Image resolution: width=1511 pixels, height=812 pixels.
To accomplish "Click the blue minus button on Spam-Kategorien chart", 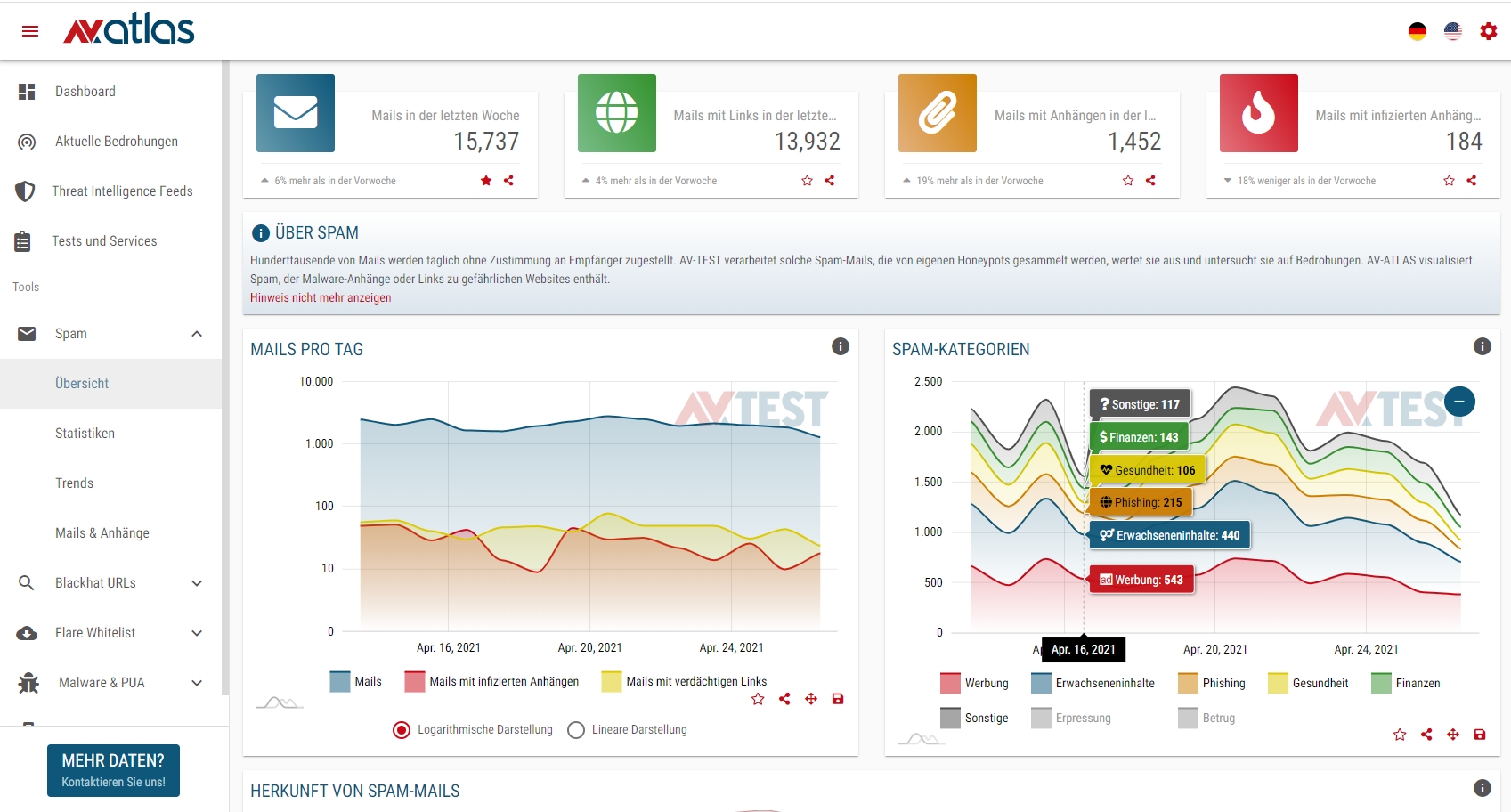I will [1459, 402].
